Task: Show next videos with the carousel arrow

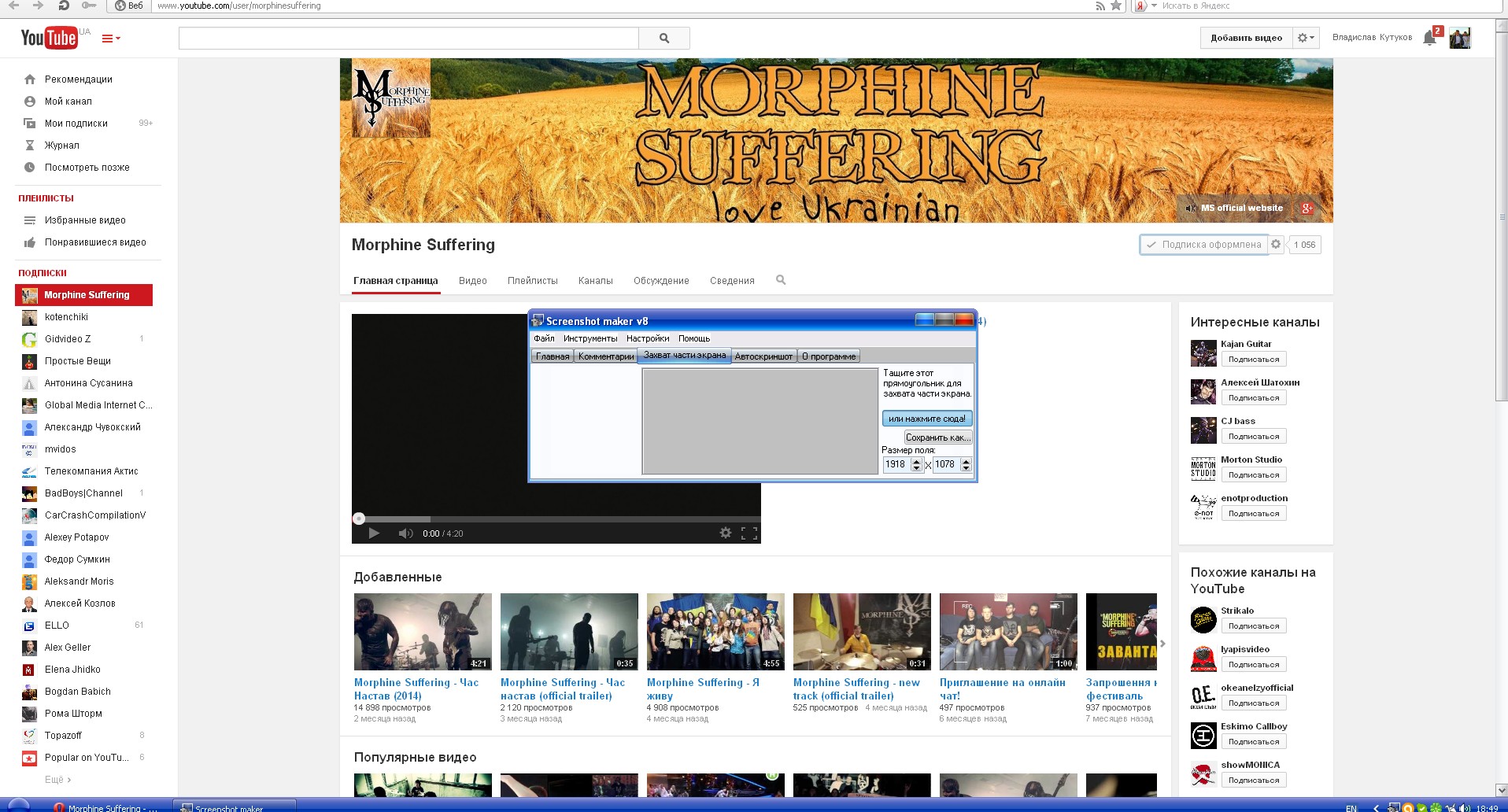Action: [x=1162, y=644]
